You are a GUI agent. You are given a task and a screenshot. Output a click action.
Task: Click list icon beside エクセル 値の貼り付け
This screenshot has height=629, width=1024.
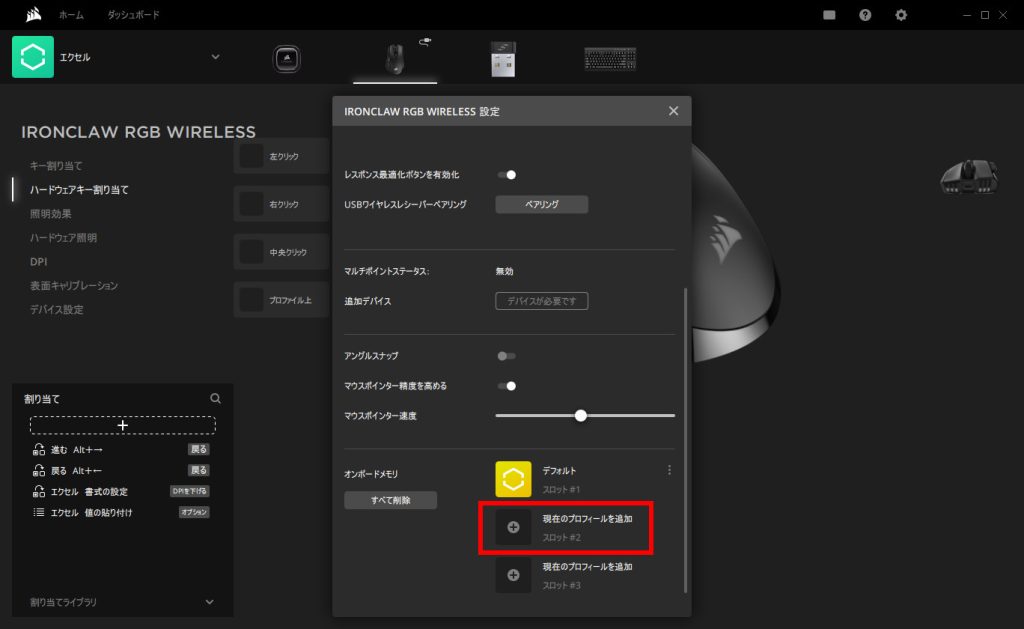click(39, 512)
